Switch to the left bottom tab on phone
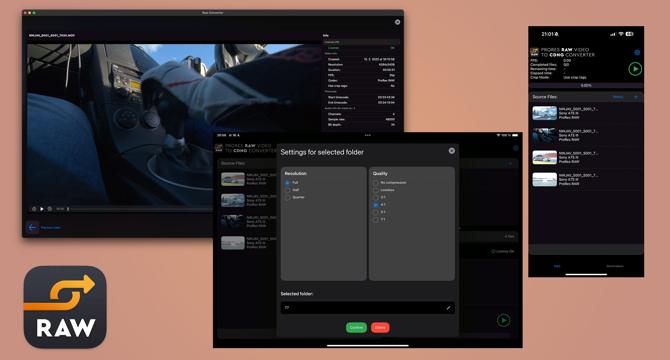 click(x=557, y=266)
